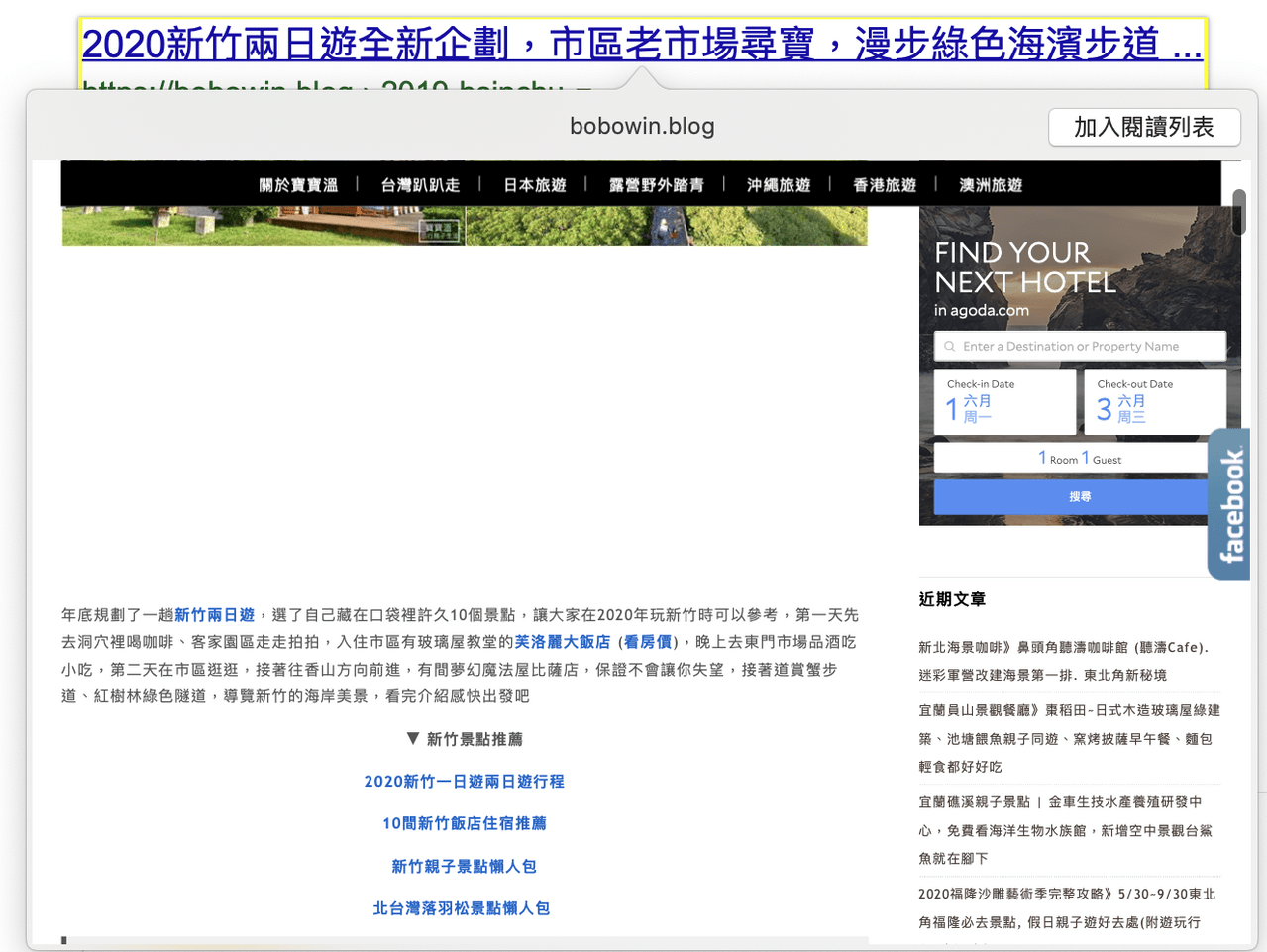Click the FIND YOUR NEXT HOTEL ad heading

1025,267
